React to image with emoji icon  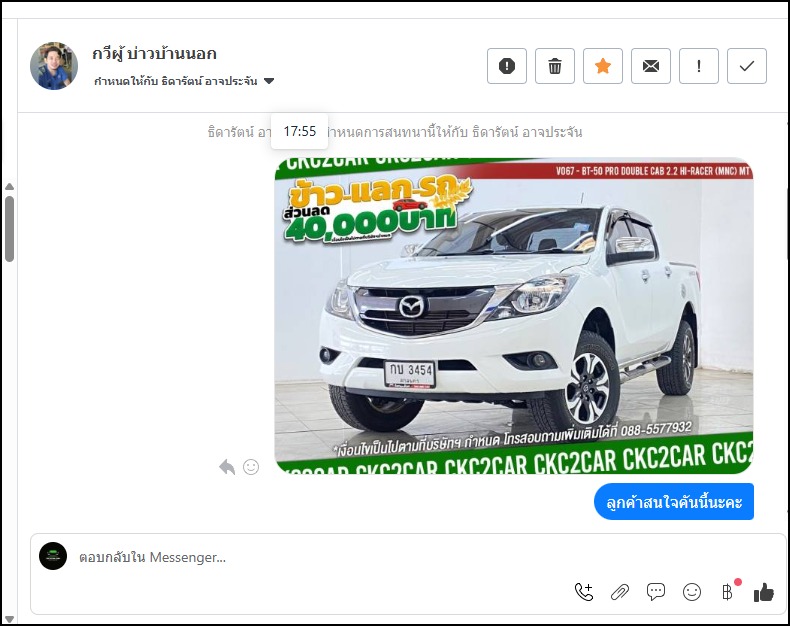(251, 467)
